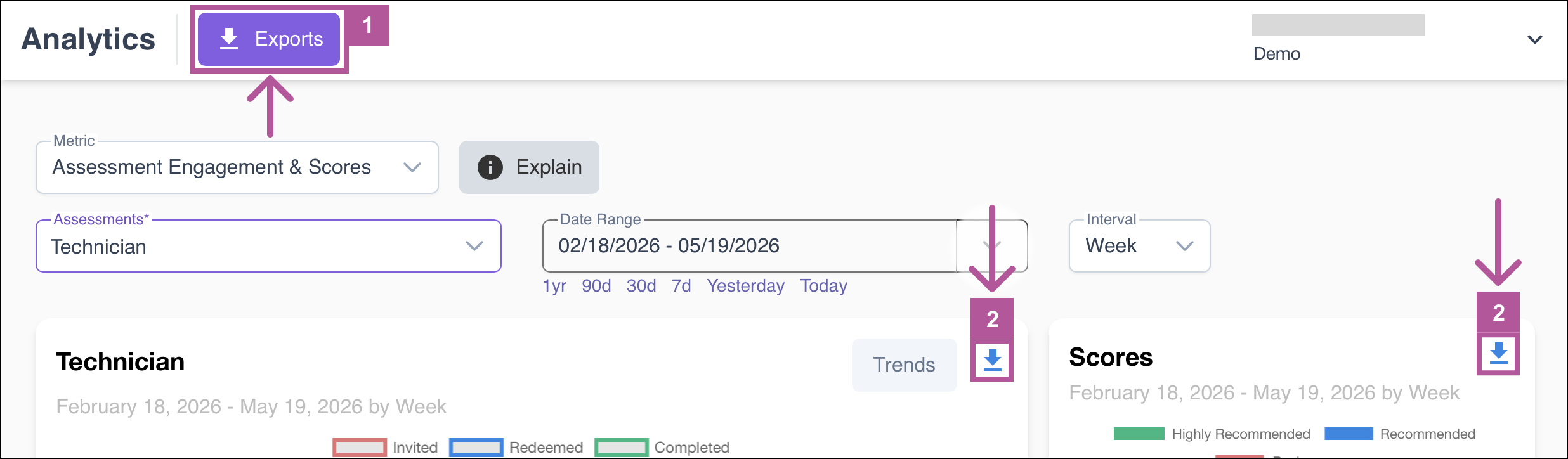Open the Metric dropdown
Screen dimensions: 1568x459
237,167
